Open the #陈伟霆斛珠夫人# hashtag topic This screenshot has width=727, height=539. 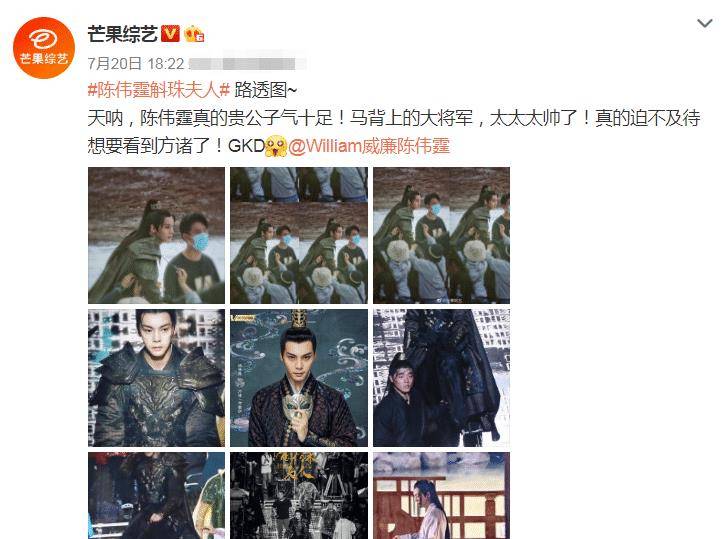pyautogui.click(x=159, y=89)
